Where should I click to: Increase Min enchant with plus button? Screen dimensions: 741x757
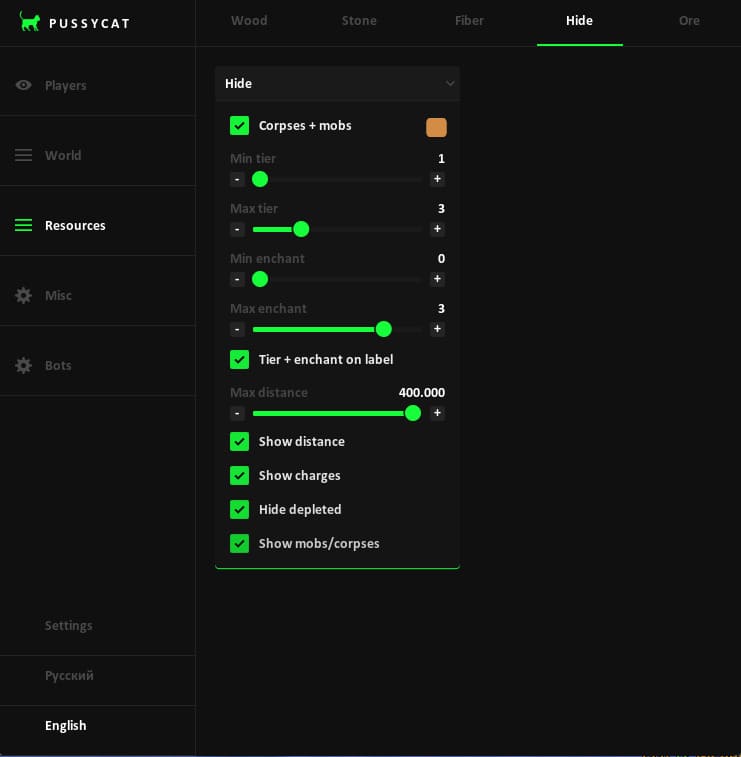tap(437, 279)
